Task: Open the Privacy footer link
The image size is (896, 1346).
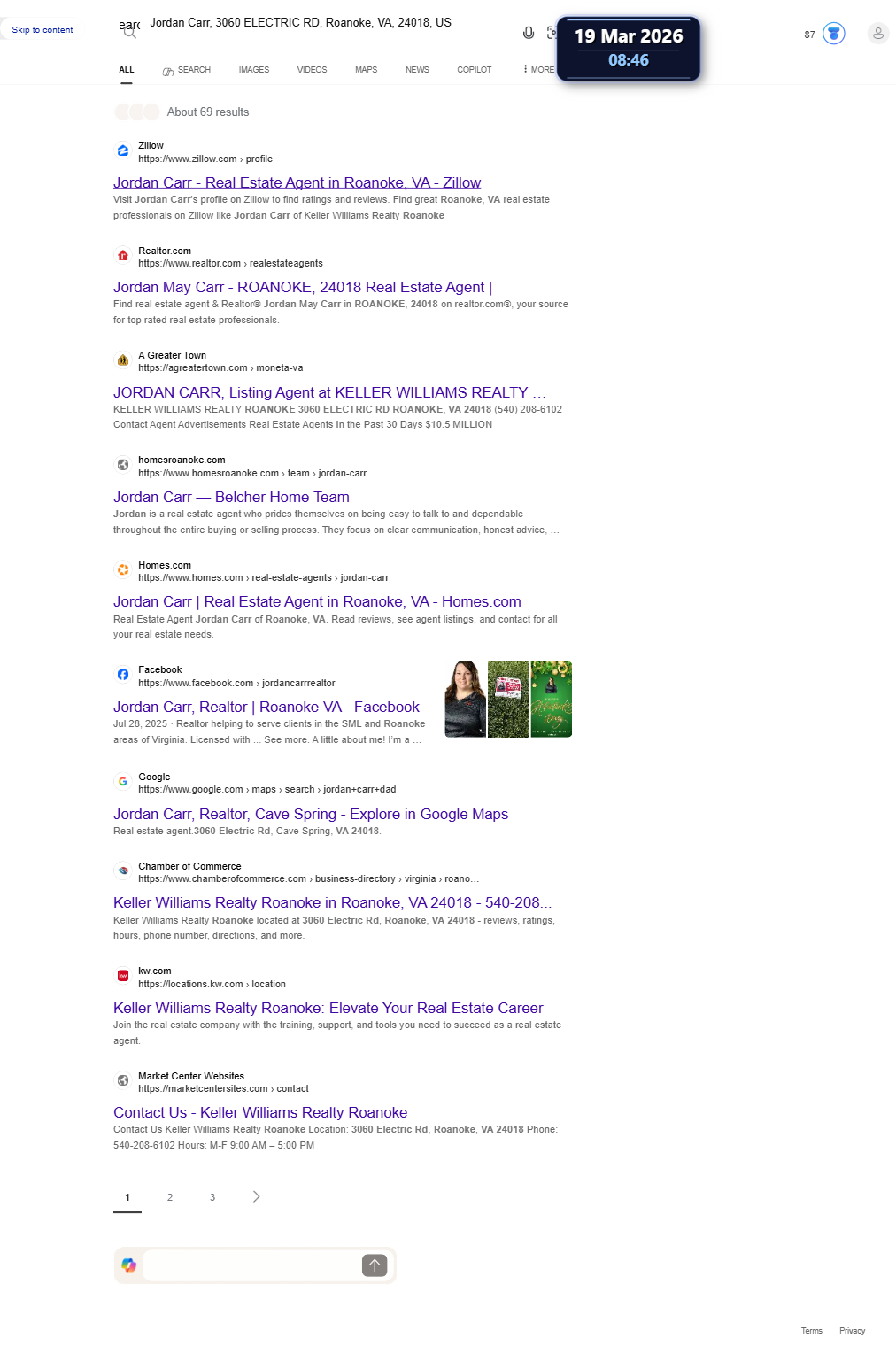Action: pos(853,1331)
